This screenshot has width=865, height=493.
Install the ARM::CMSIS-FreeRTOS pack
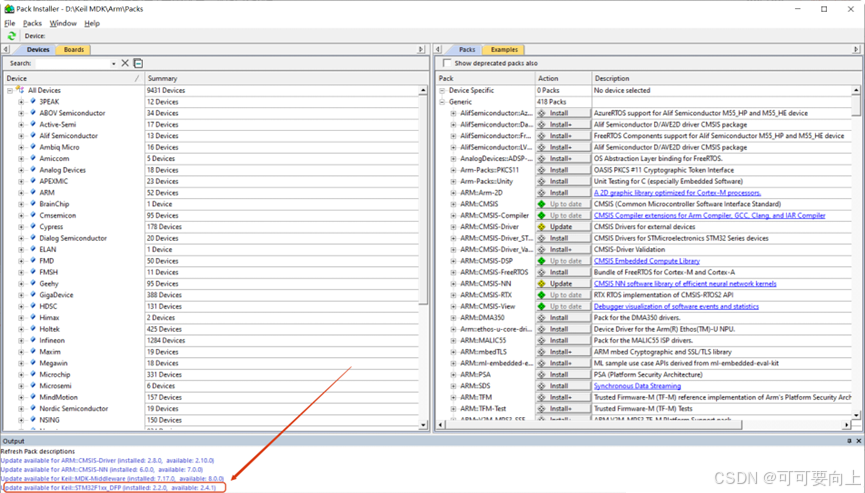563,272
